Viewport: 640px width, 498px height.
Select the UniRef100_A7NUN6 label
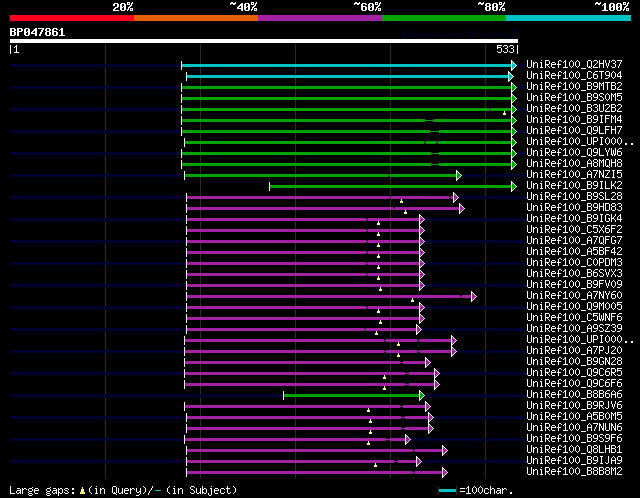574,428
